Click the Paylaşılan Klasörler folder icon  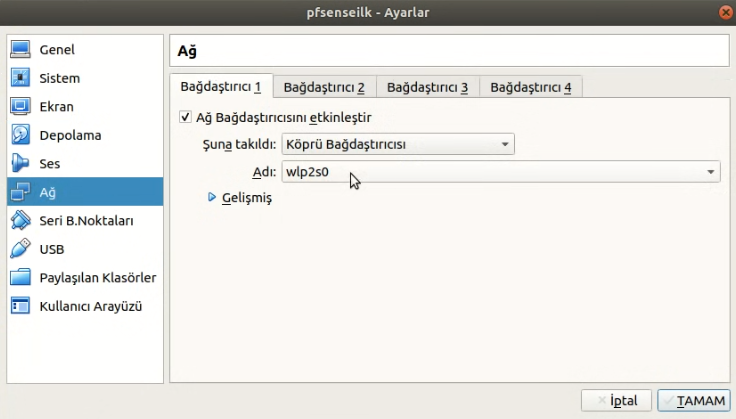[20, 277]
